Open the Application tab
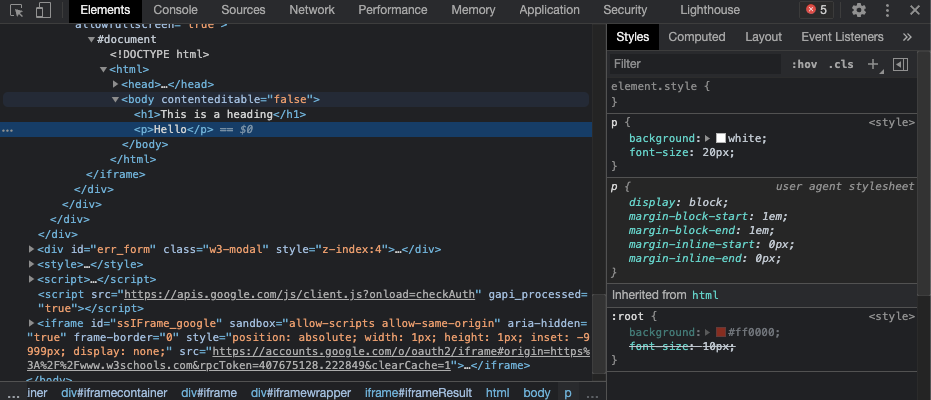Screen dimensions: 931x400 click(x=549, y=10)
